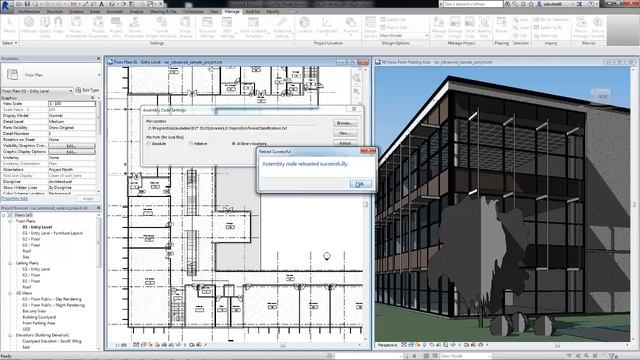Collapse the Floor Plans tree node
Viewport: 640px width, 360px height.
click(10, 221)
